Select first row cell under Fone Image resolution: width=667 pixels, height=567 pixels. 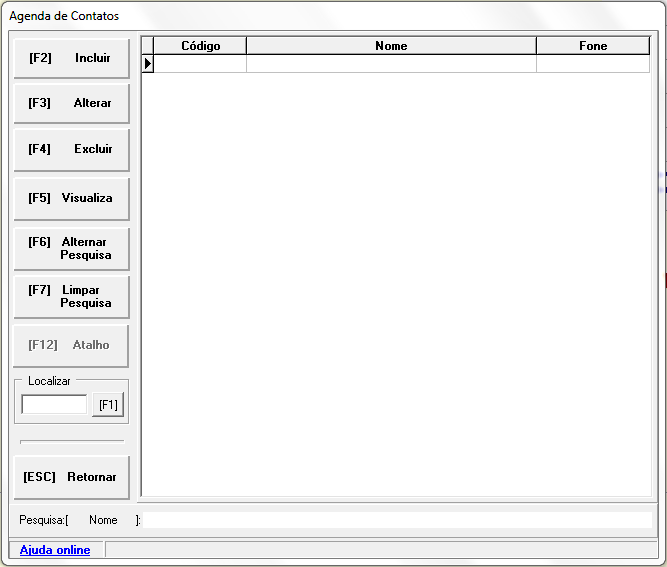coord(593,64)
